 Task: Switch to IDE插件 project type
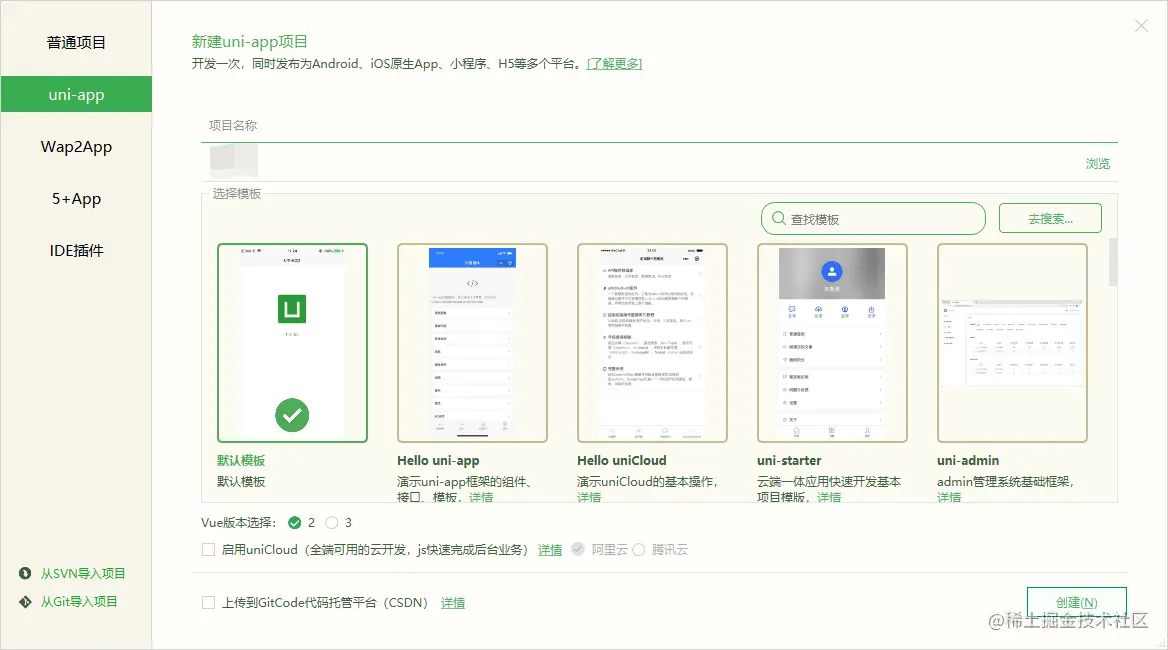click(76, 251)
